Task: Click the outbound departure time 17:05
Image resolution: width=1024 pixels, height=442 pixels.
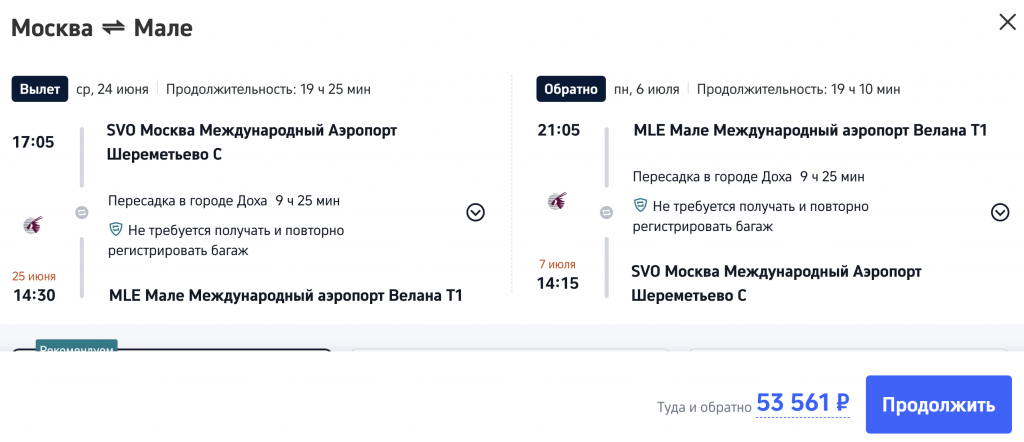Action: (x=33, y=142)
